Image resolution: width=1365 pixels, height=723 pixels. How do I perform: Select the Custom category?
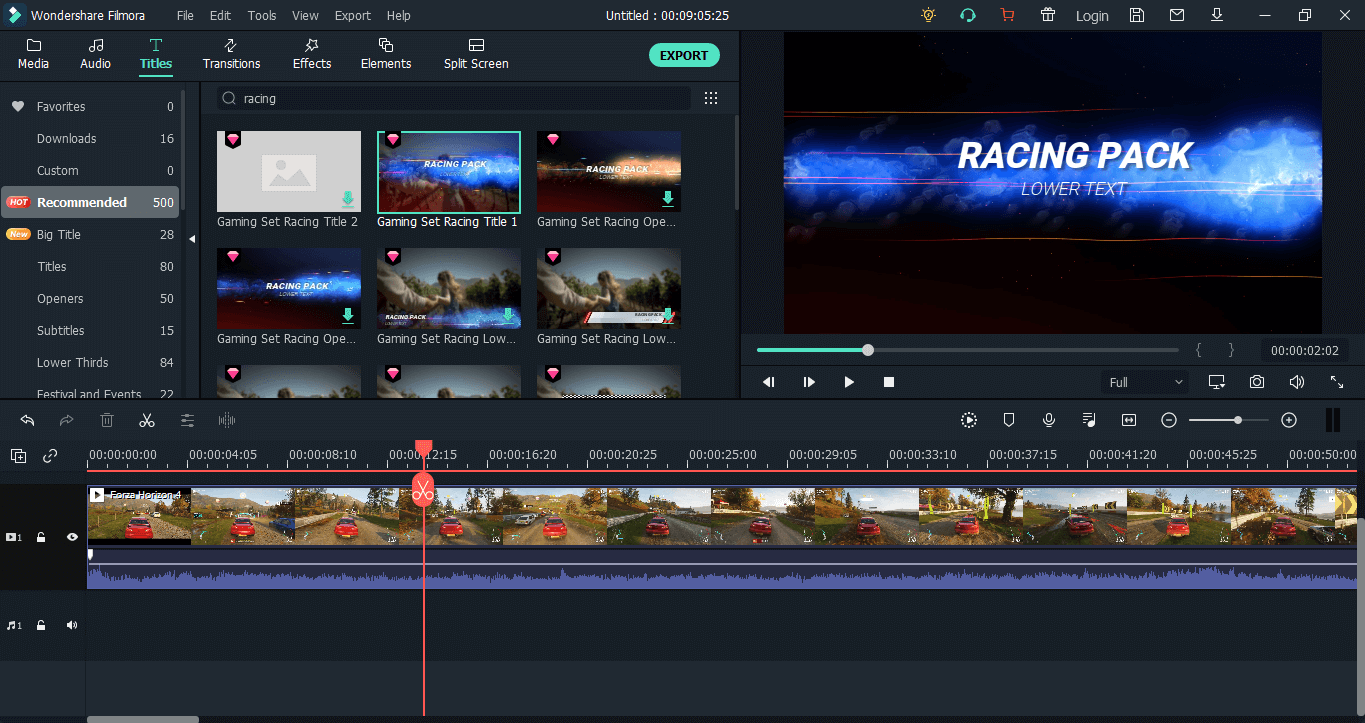point(90,170)
